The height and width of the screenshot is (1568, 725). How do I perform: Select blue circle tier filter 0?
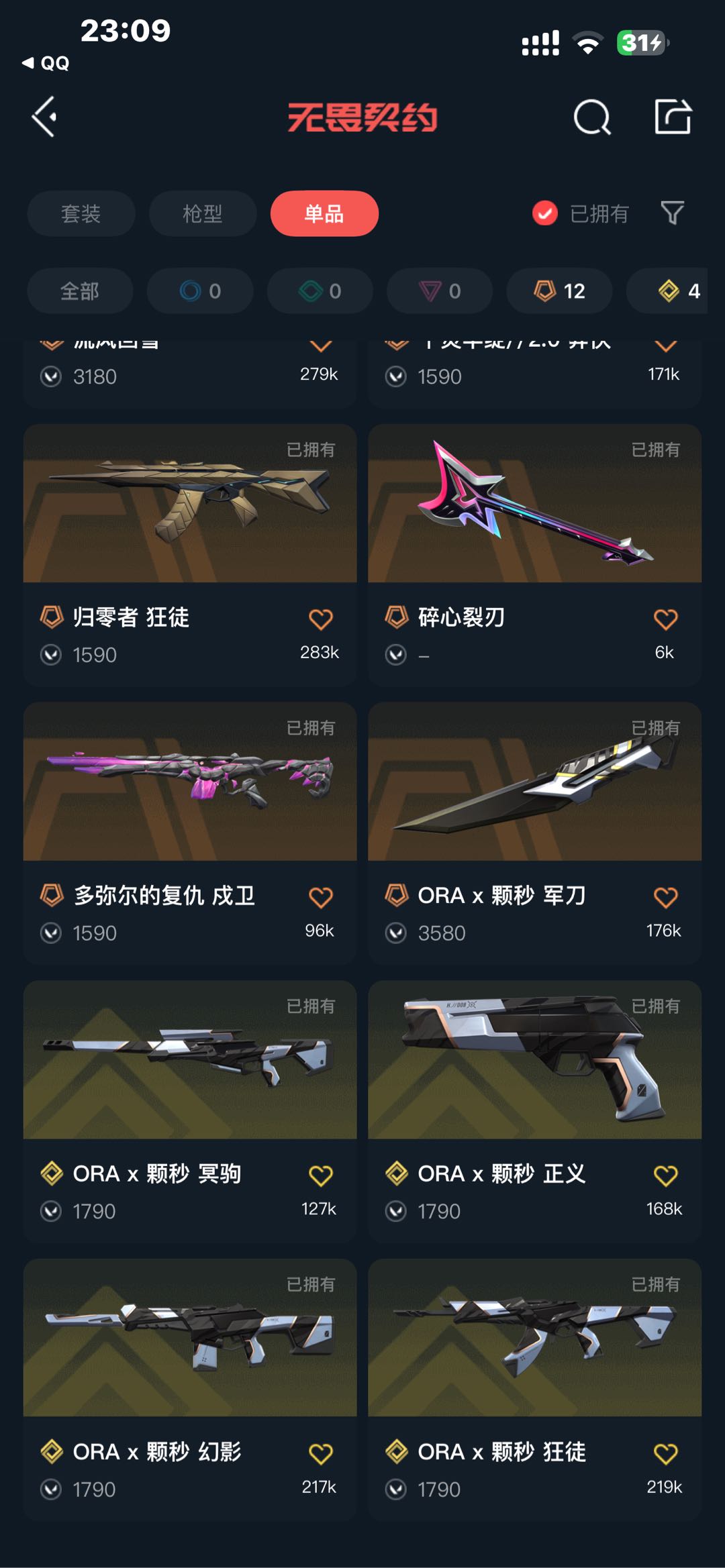200,291
